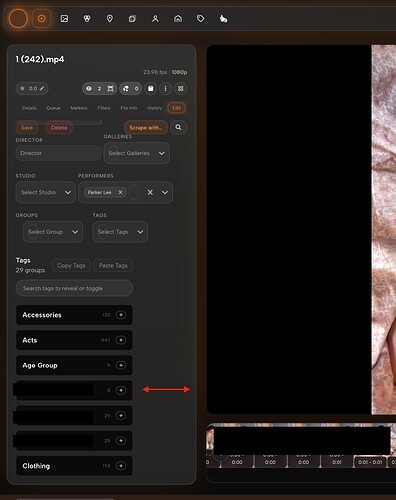The width and height of the screenshot is (396, 500).
Task: Expand Acts group with its plus circle
Action: 121,340
